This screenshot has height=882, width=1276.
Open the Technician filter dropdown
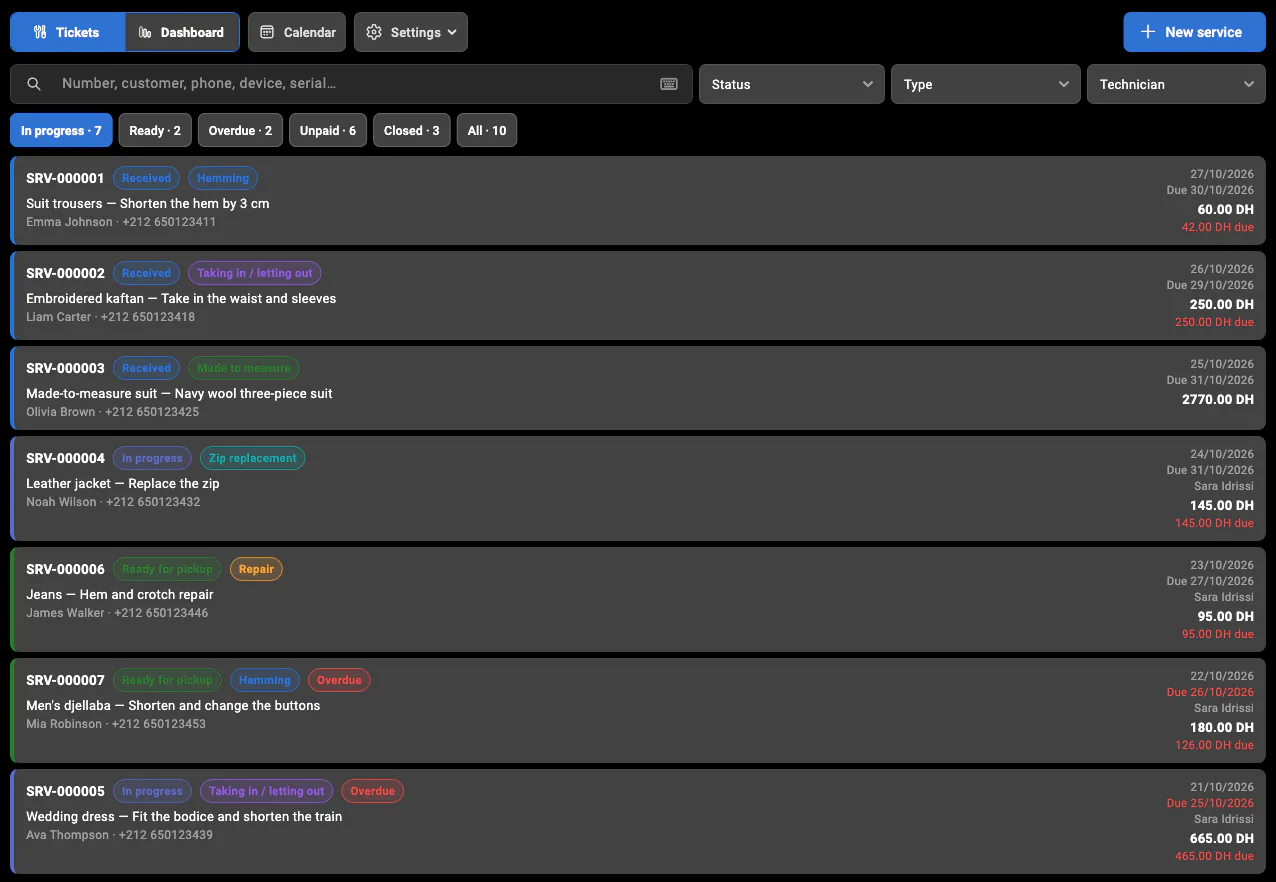point(1176,84)
